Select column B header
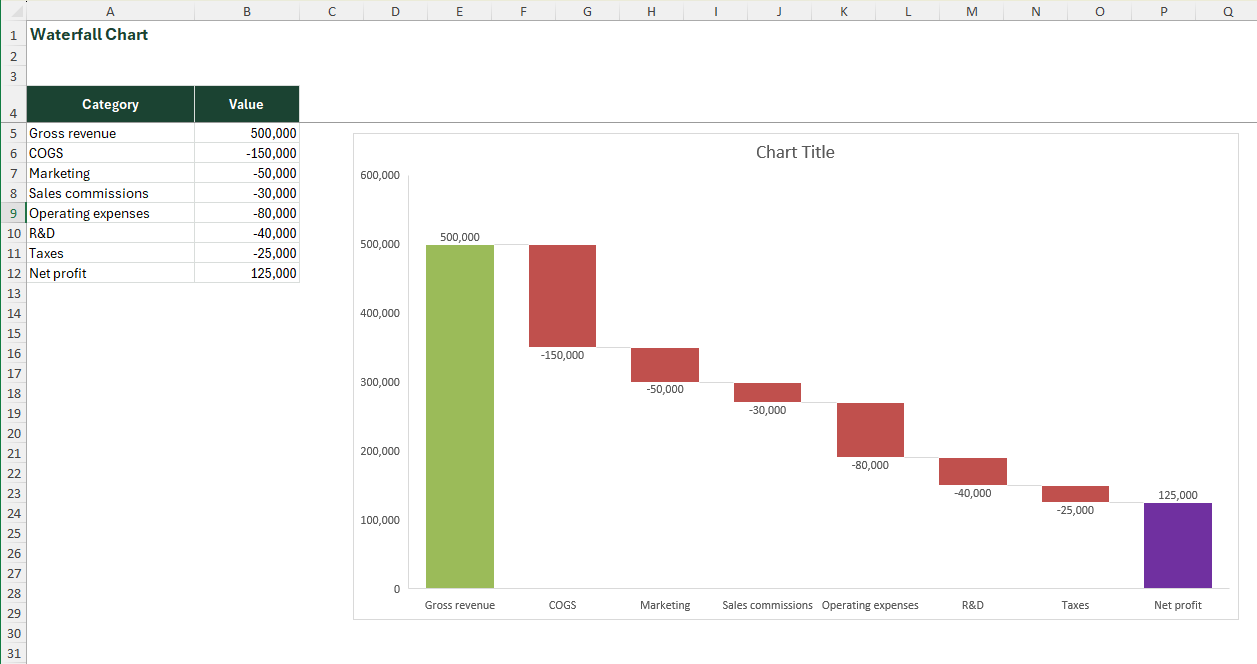This screenshot has height=664, width=1257. tap(247, 11)
